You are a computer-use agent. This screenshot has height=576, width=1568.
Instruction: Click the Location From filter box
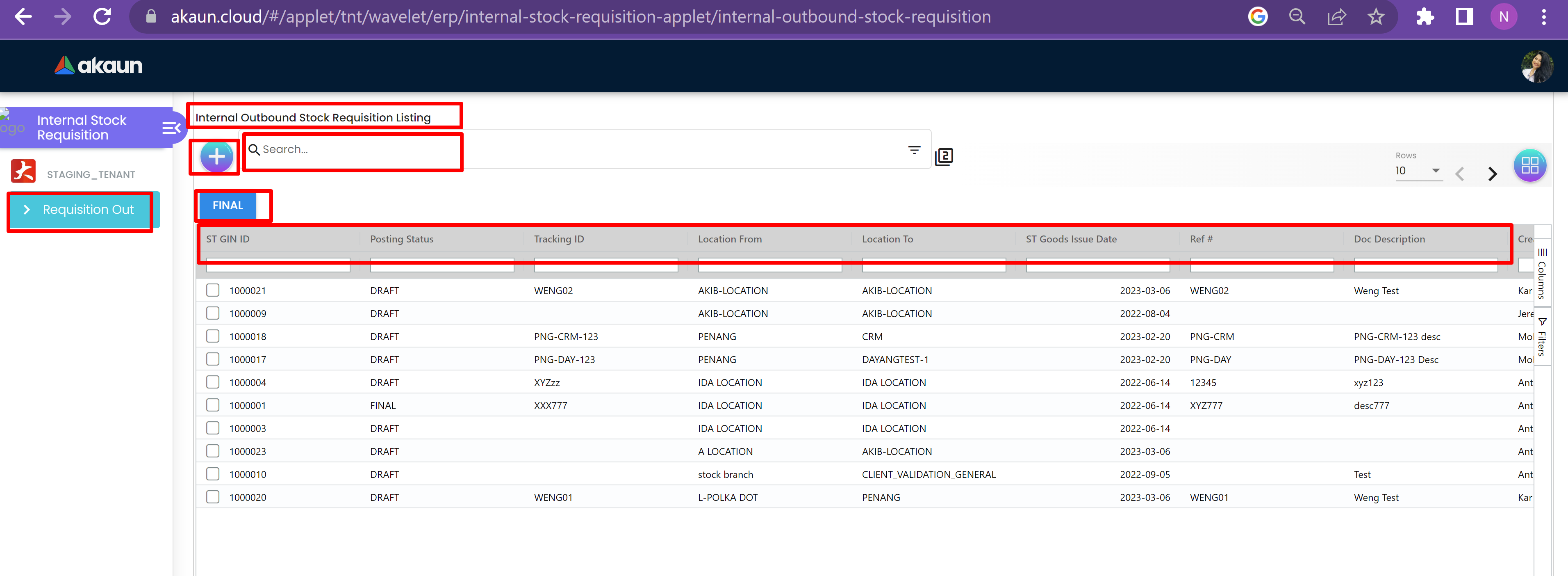(x=769, y=266)
